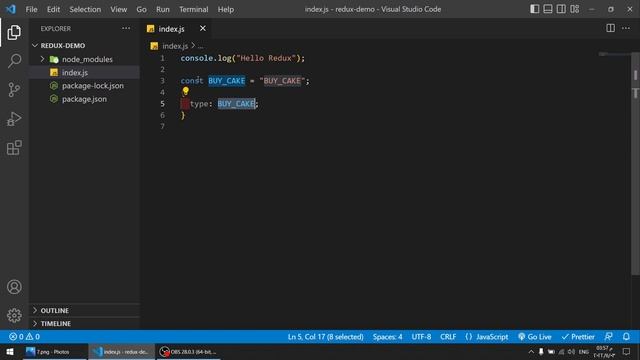Click the "Hello Redux" string in code
Viewport: 640px width, 360px height.
point(266,58)
